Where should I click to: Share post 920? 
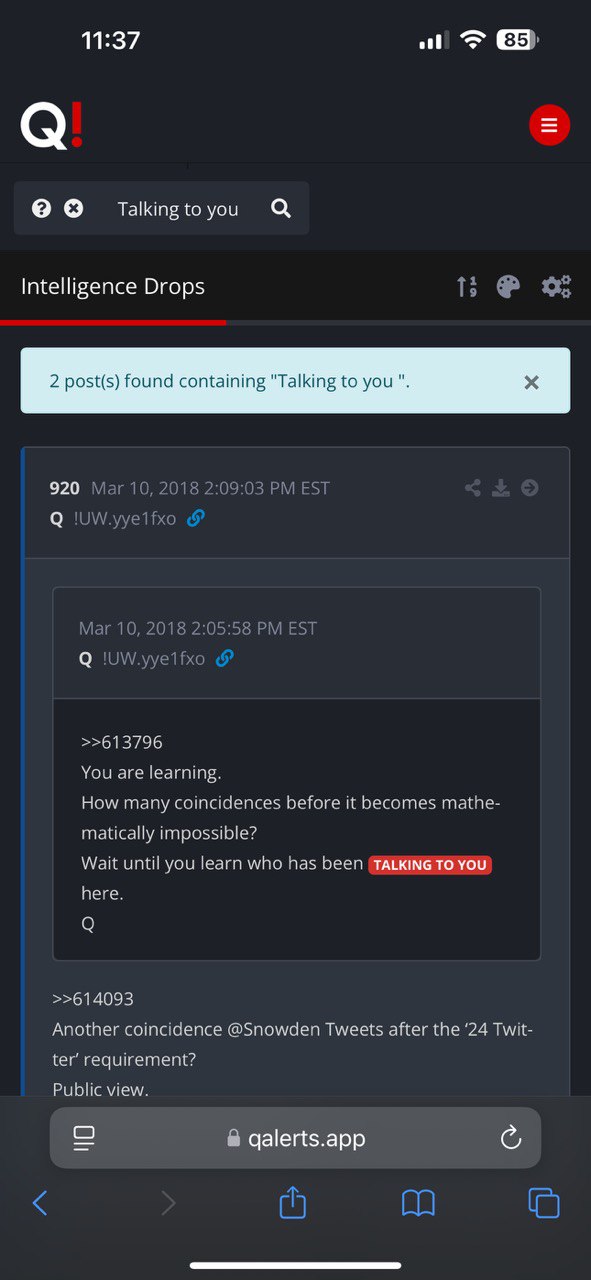click(473, 488)
